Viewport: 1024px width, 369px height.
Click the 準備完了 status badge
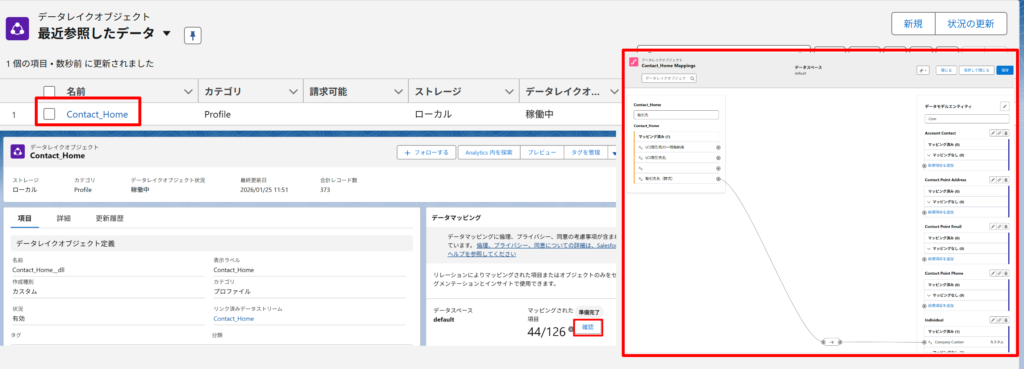pos(590,313)
